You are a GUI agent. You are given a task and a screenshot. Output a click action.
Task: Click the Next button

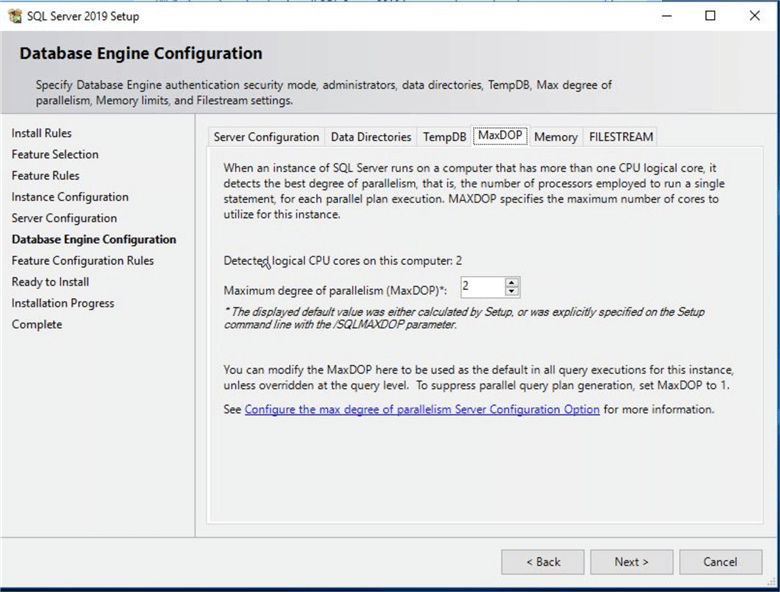pos(631,562)
